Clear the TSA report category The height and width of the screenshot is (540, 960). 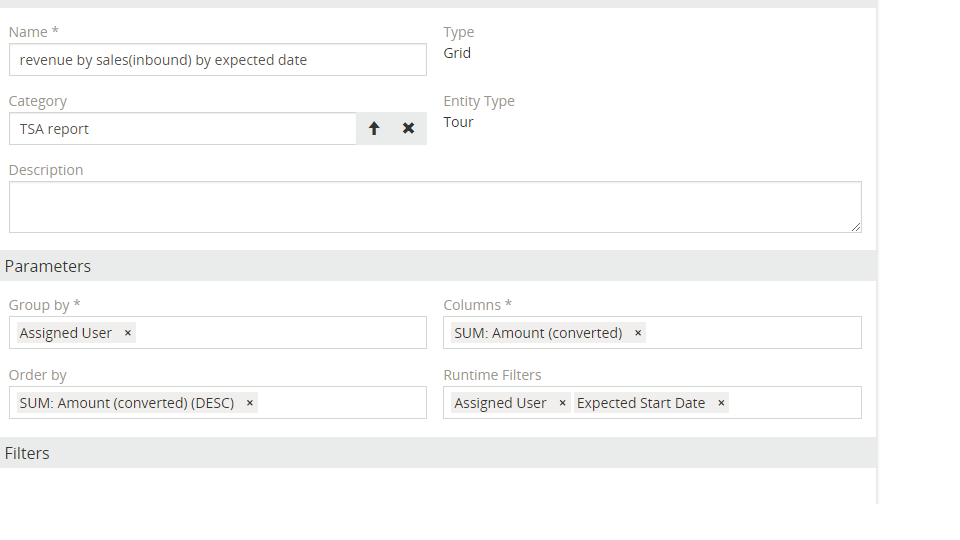point(408,128)
